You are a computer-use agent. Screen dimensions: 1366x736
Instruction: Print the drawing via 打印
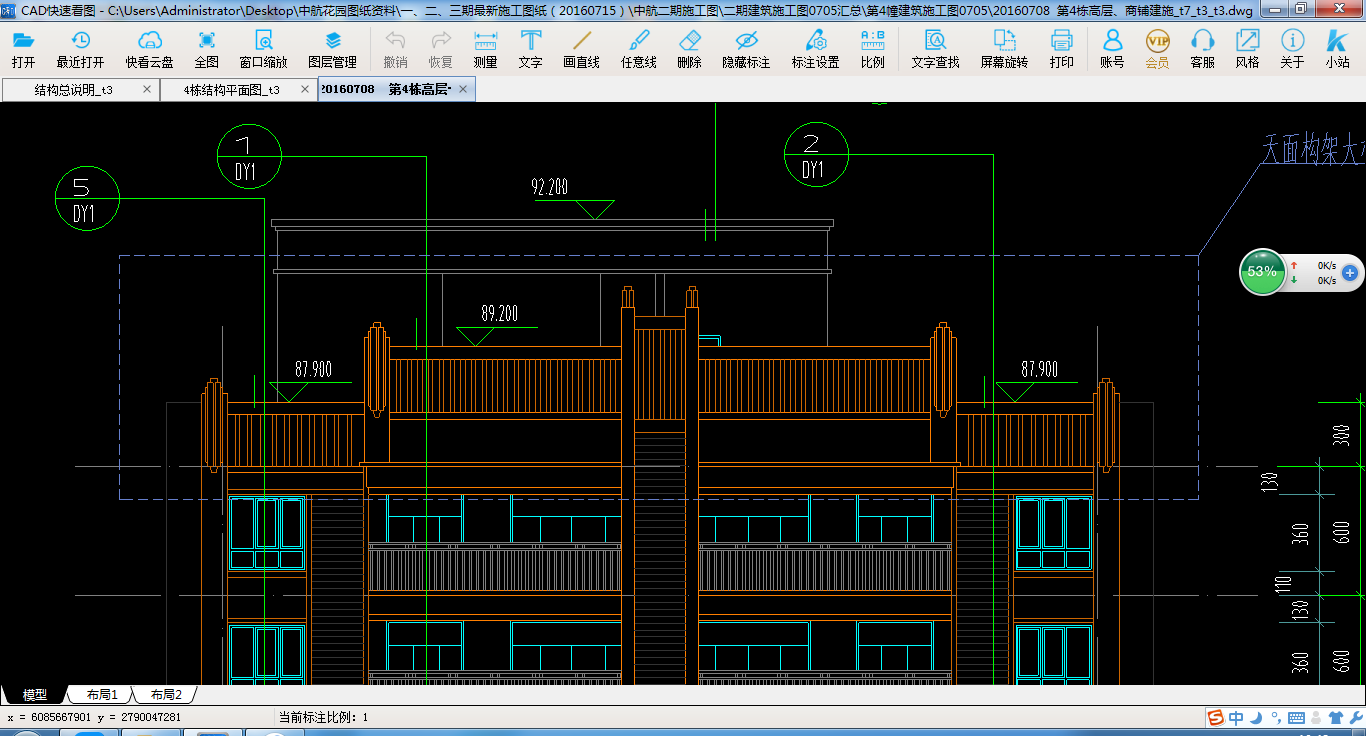[x=1062, y=48]
